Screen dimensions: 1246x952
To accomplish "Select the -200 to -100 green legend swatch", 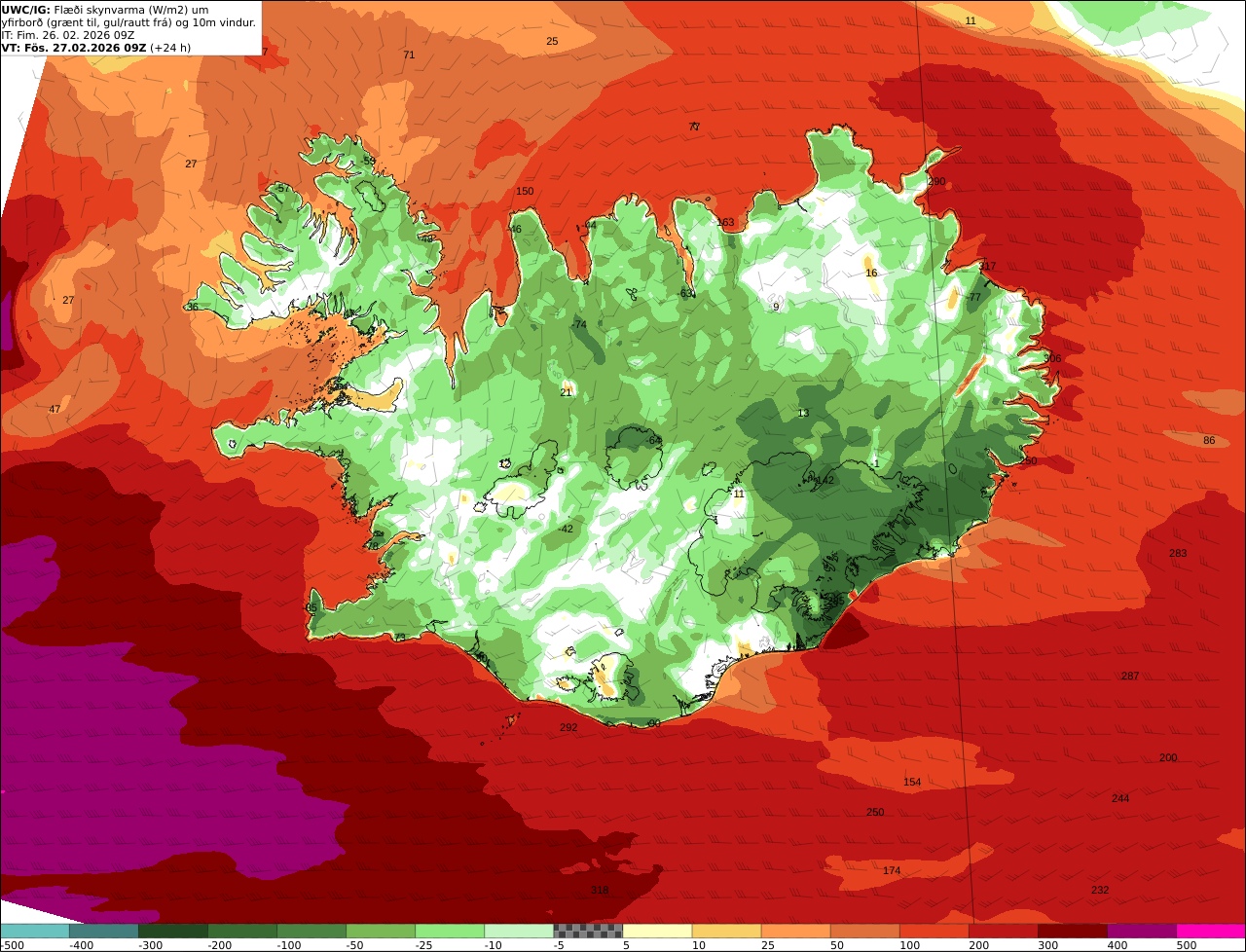I will click(x=242, y=931).
